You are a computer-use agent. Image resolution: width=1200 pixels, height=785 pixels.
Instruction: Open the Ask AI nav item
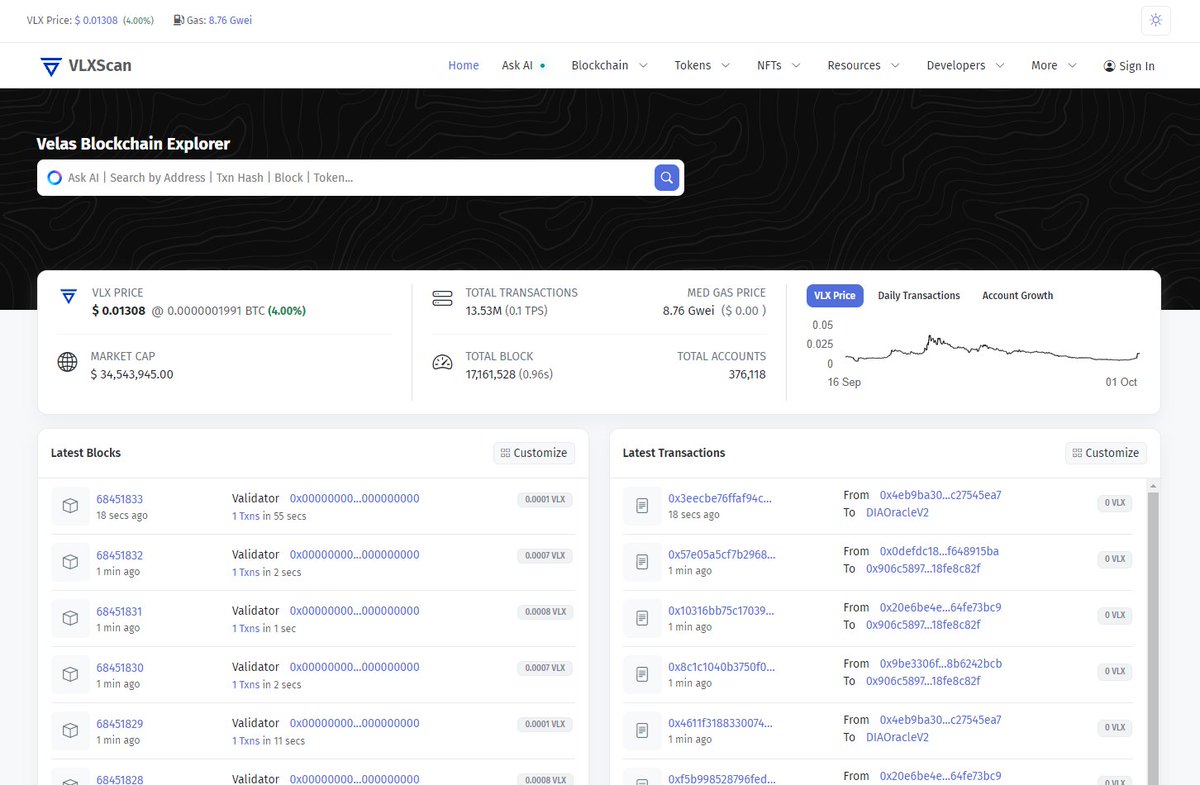pyautogui.click(x=524, y=65)
